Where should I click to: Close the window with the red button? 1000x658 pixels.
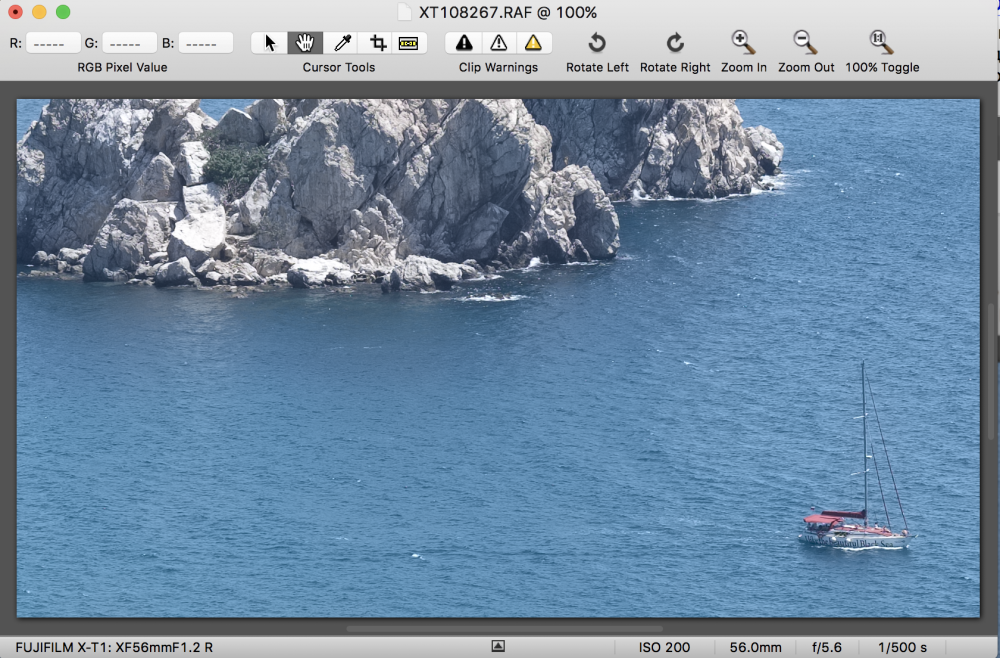[15, 12]
